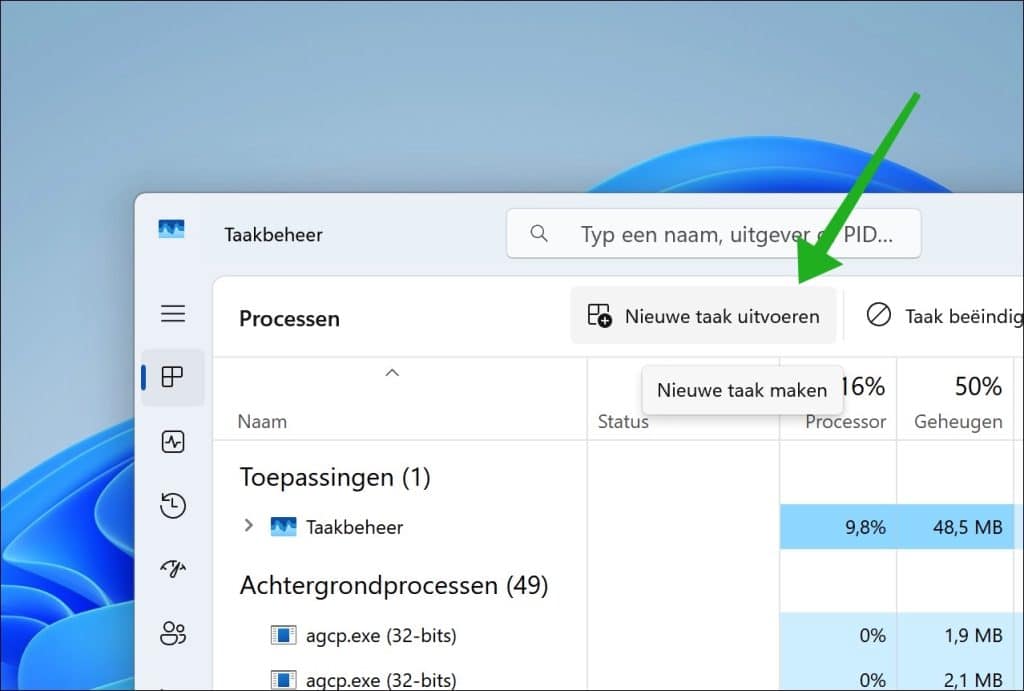Expand the Taakbeheer process row chevron

pos(249,526)
